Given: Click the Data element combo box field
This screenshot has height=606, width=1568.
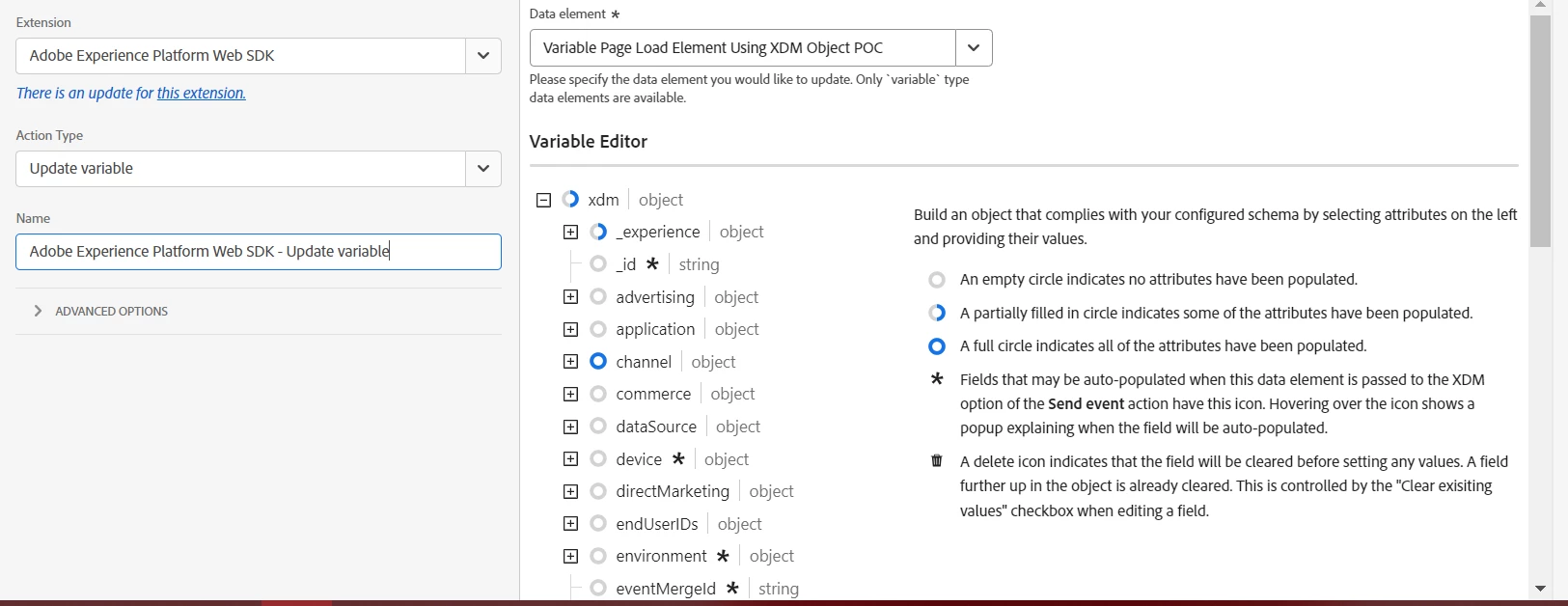Looking at the screenshot, I should [x=743, y=48].
